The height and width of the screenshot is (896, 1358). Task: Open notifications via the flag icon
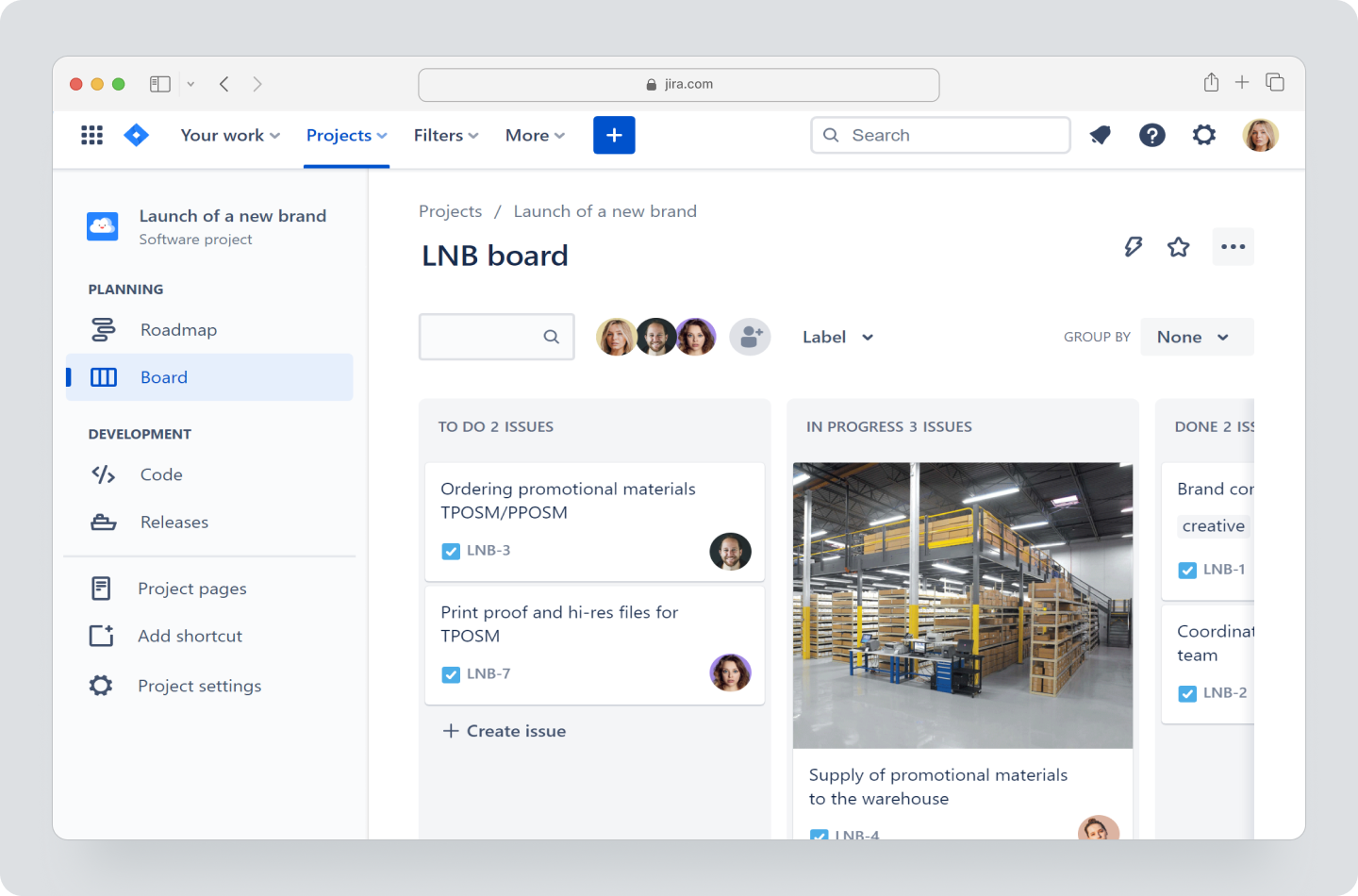[x=1100, y=135]
